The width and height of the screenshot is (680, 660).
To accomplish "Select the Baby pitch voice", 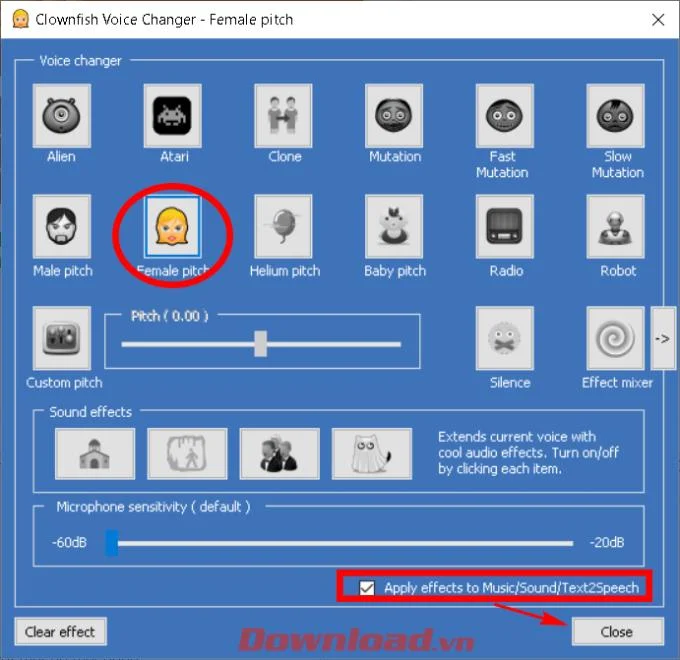I will point(394,226).
